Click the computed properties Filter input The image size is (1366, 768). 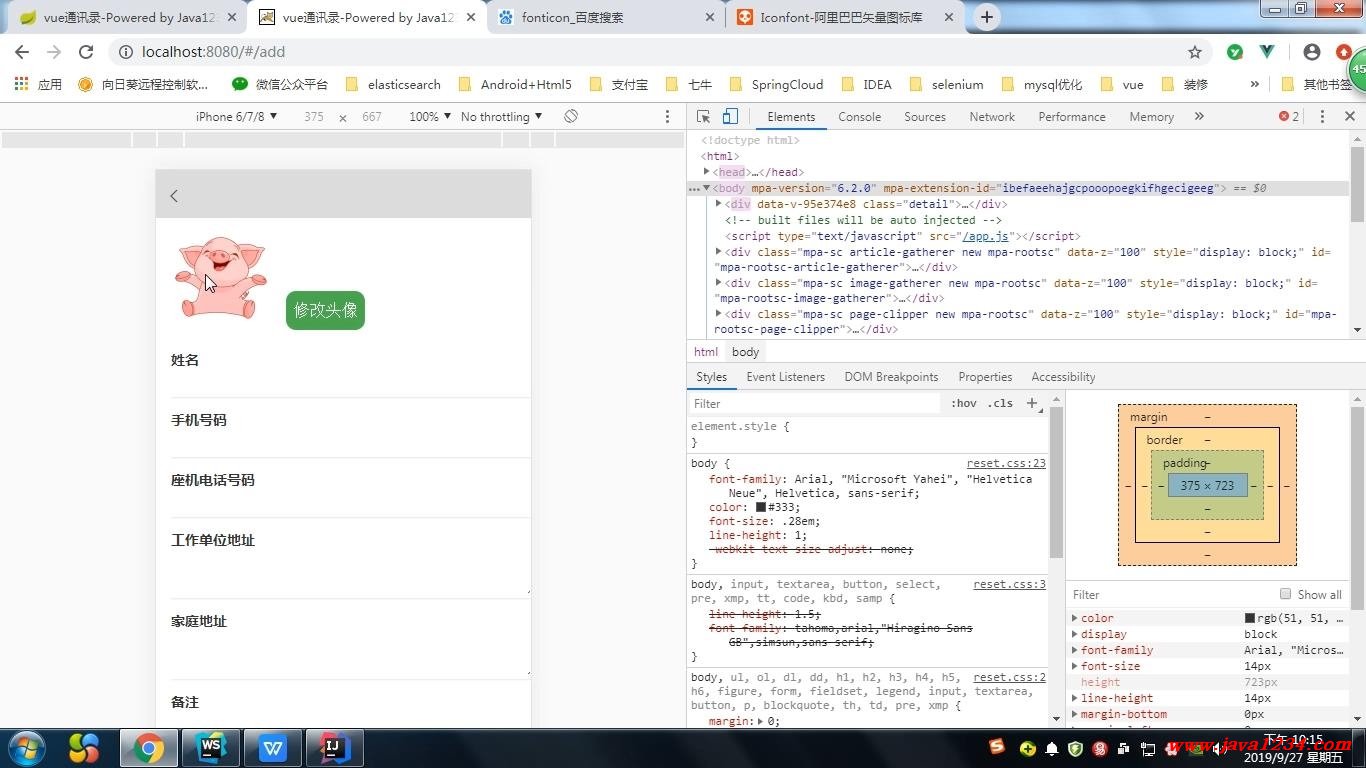coord(1170,594)
